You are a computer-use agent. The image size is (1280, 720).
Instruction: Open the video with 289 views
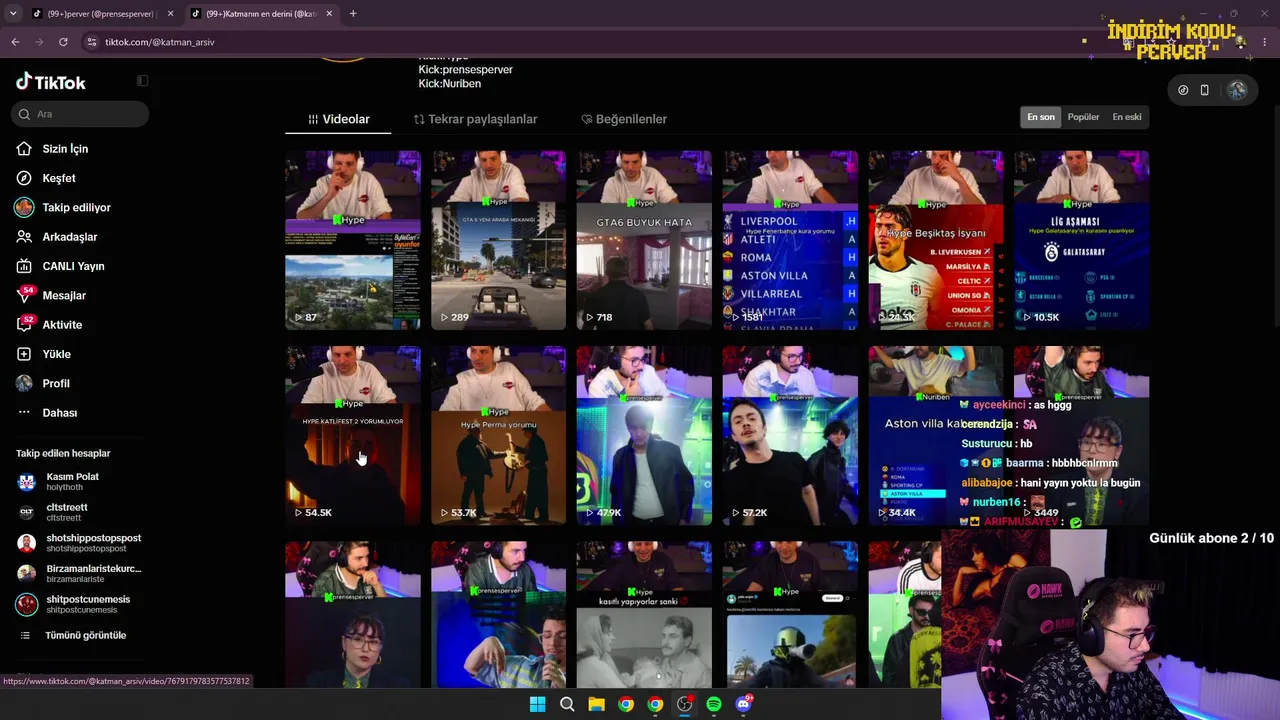498,240
